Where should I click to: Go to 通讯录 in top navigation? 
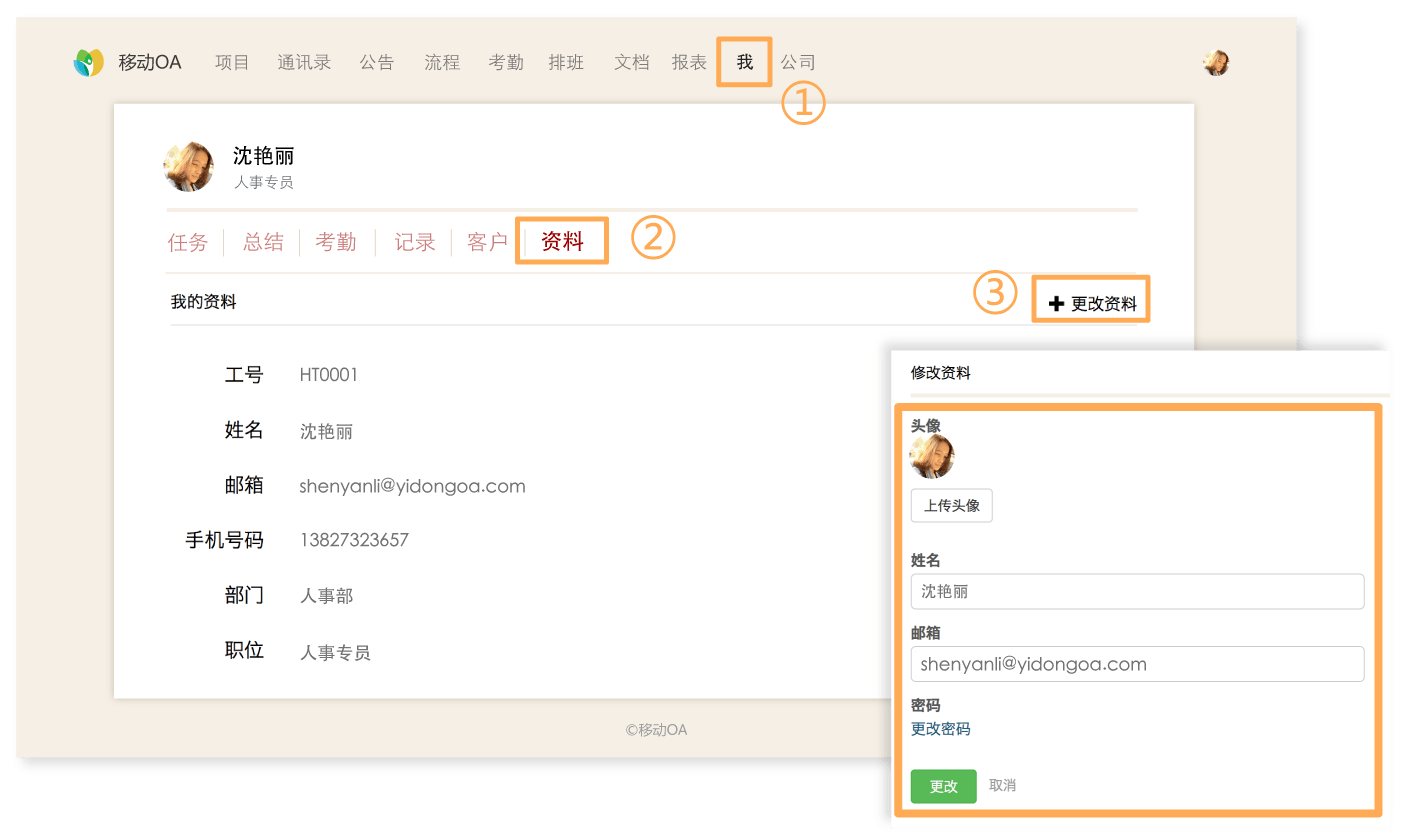coord(304,62)
